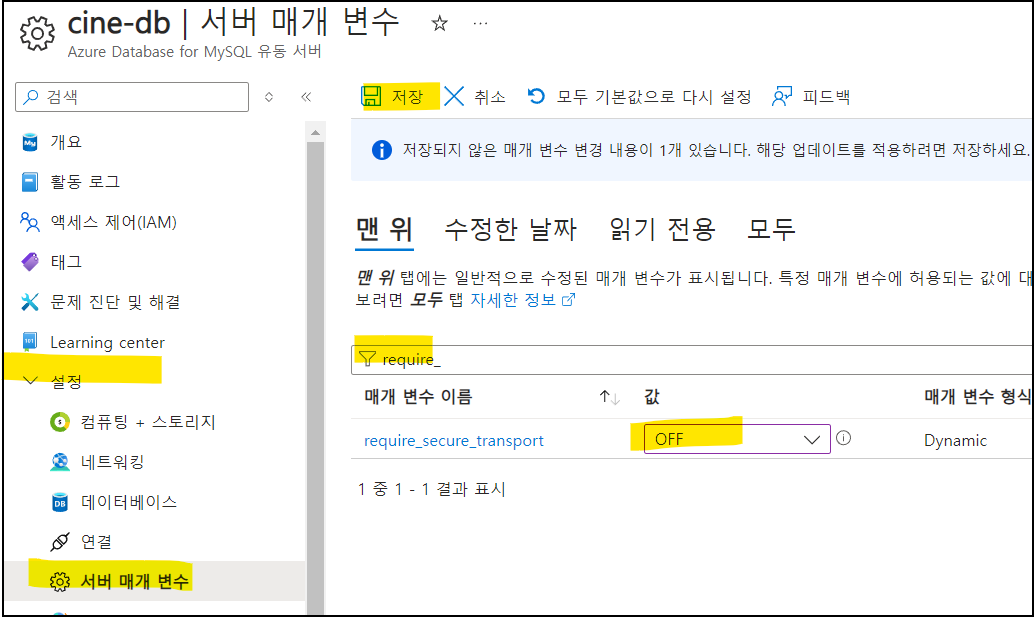Click the Overview MySQL icon
The image size is (1034, 617).
click(30, 142)
